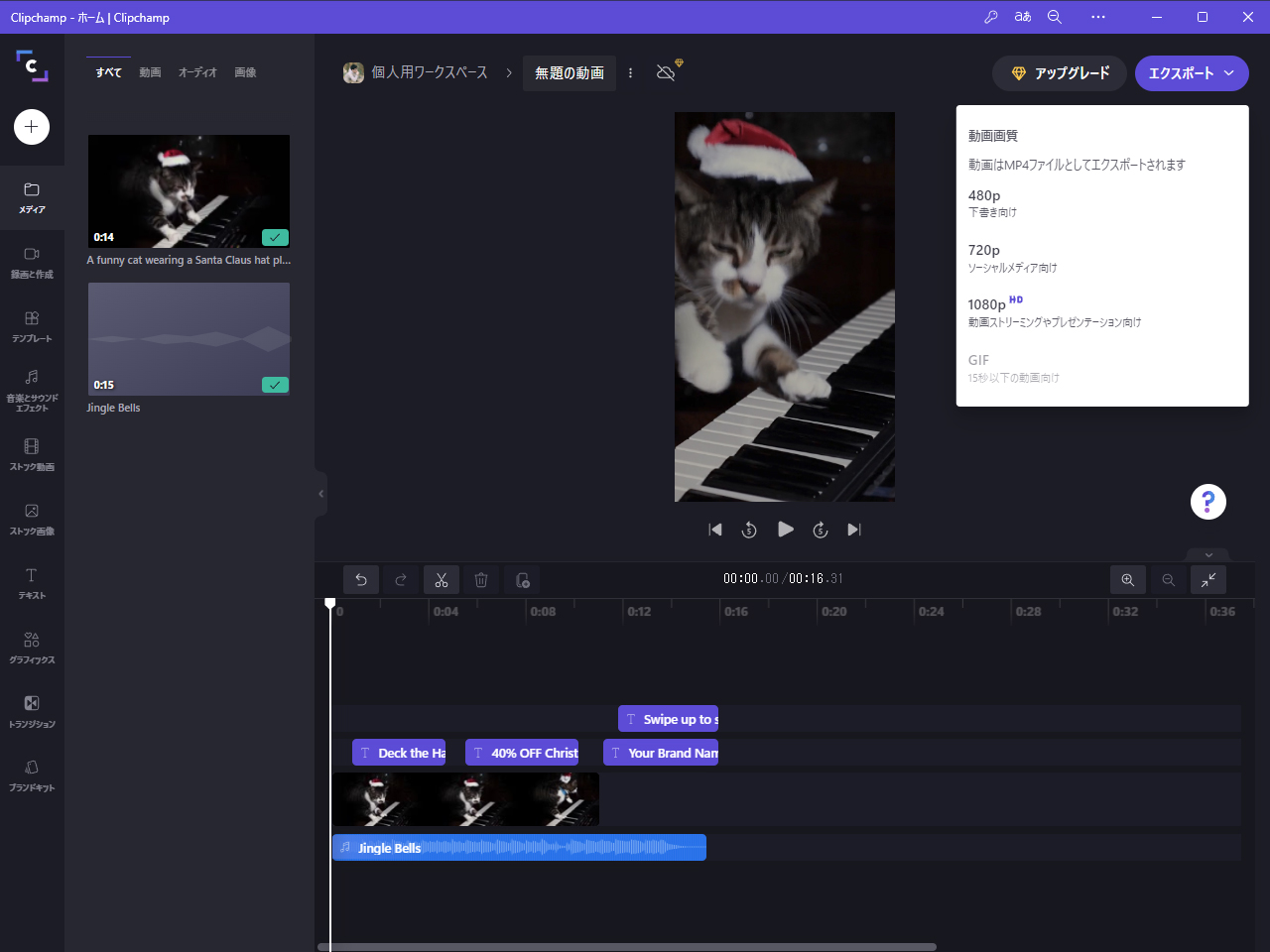Select the 'Swipe up to' text clip
The width and height of the screenshot is (1270, 952).
pos(668,719)
